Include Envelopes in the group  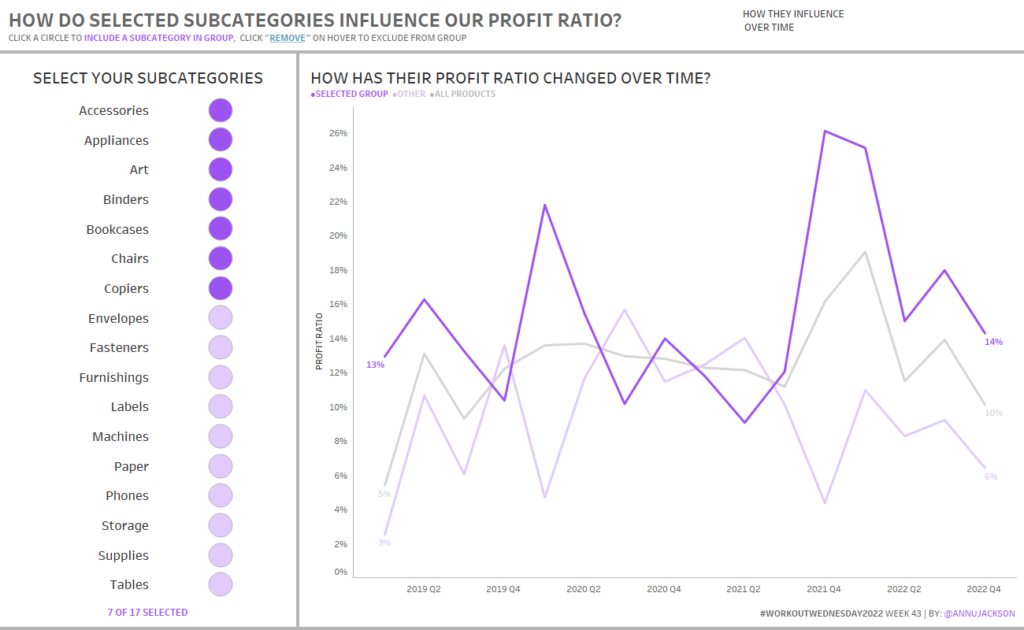tap(220, 318)
